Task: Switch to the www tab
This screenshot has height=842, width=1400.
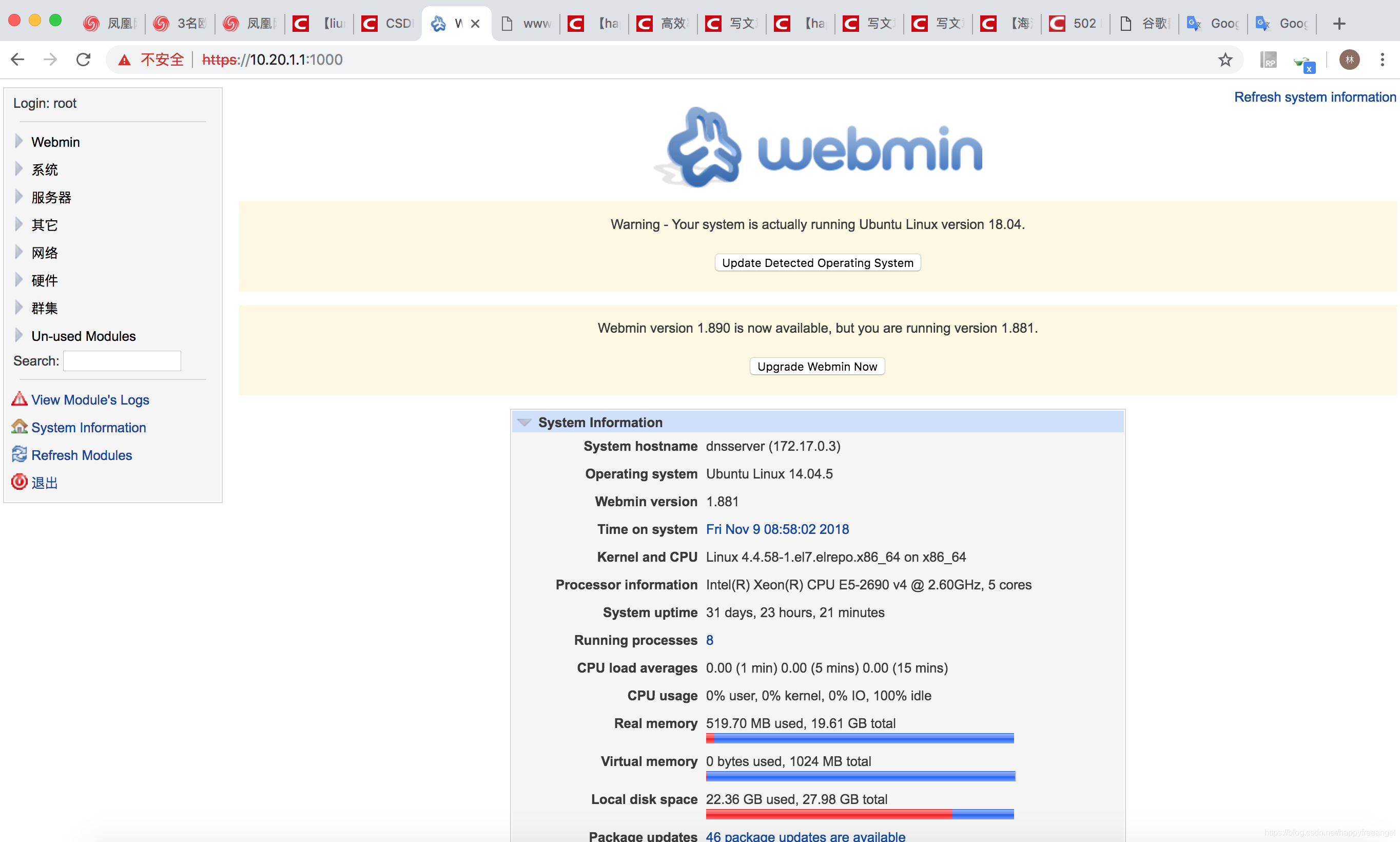Action: [526, 24]
